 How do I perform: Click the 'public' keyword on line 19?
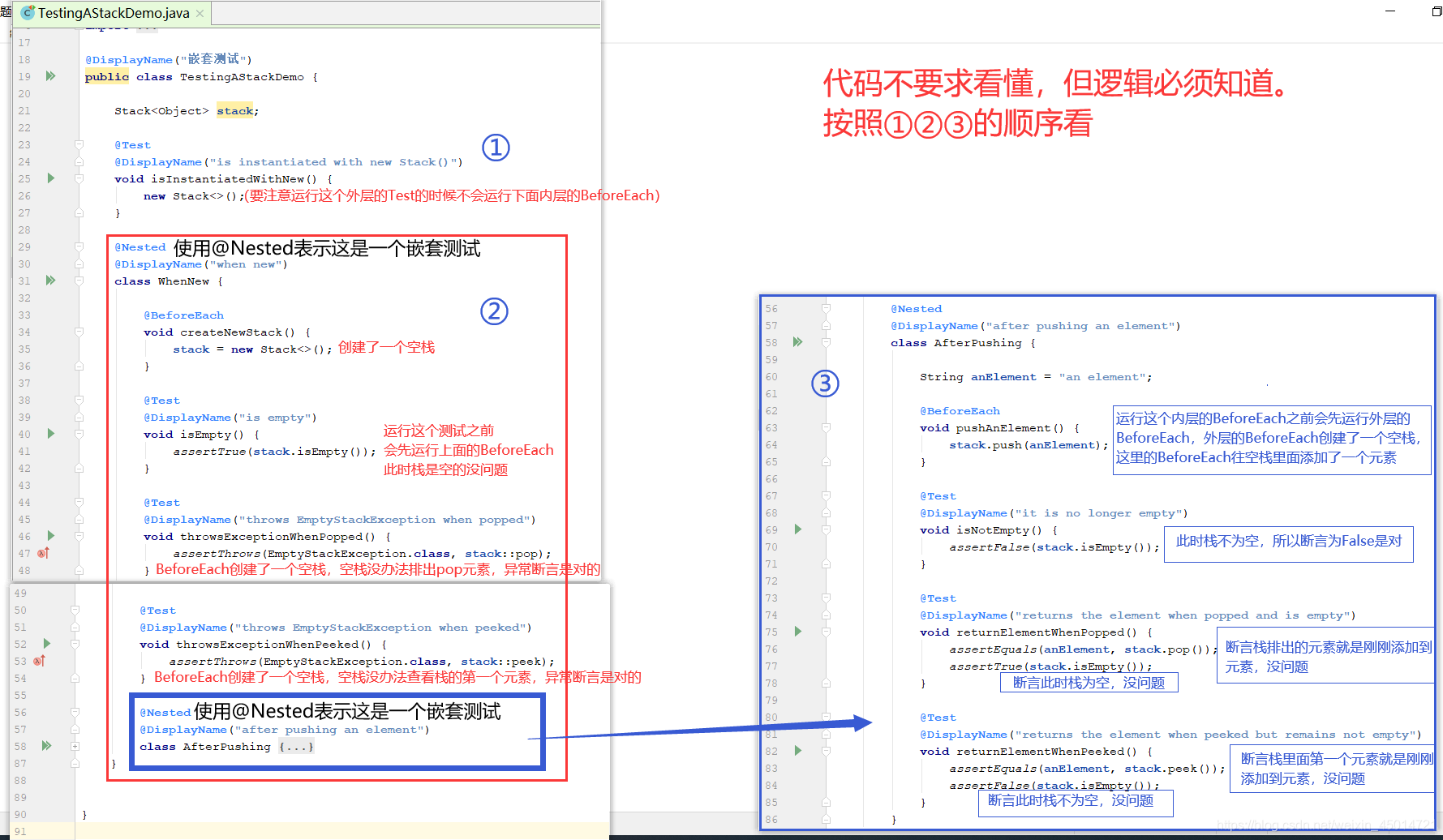pos(107,77)
